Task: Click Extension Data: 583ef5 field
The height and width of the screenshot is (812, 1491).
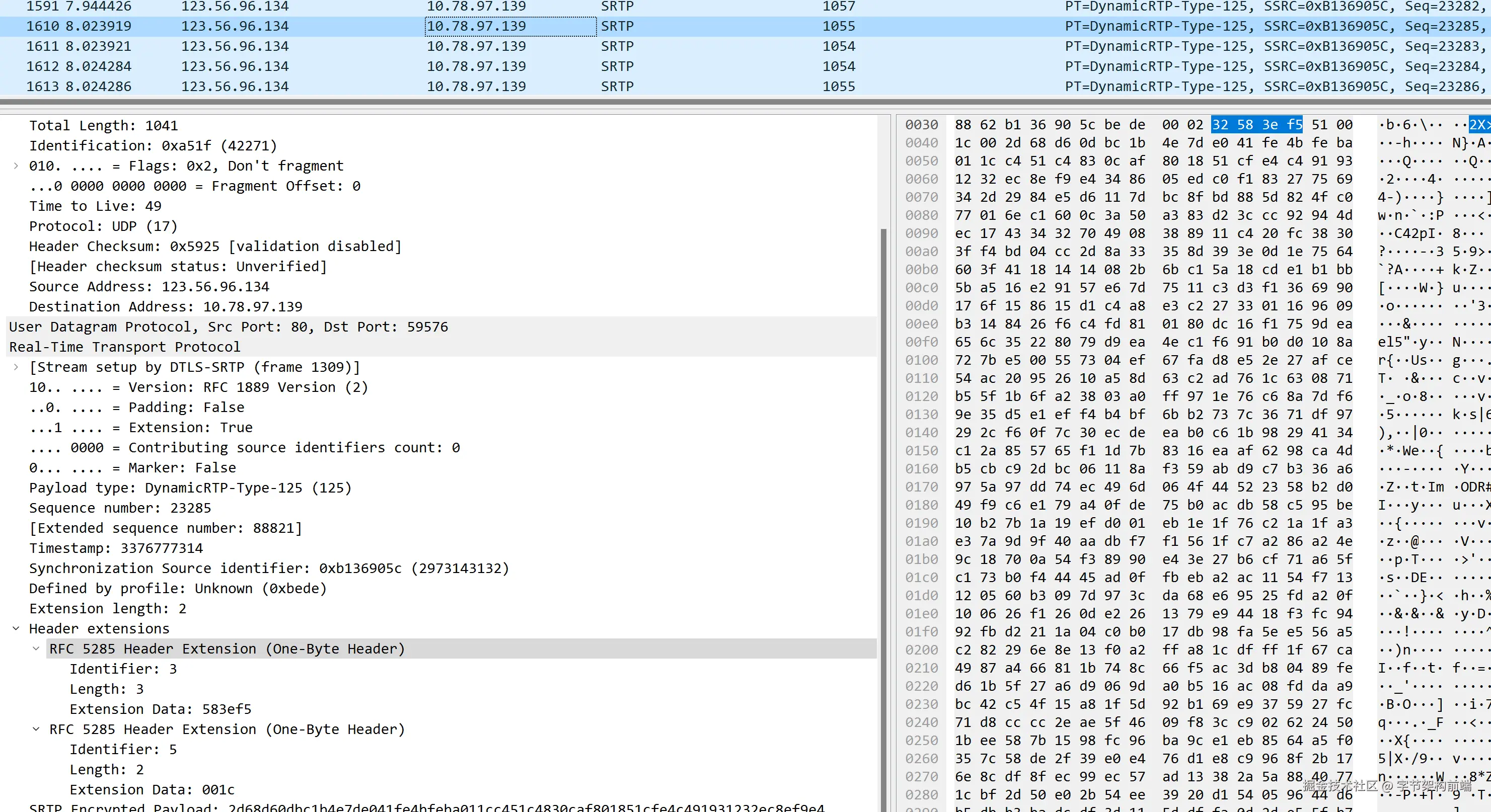Action: click(161, 709)
